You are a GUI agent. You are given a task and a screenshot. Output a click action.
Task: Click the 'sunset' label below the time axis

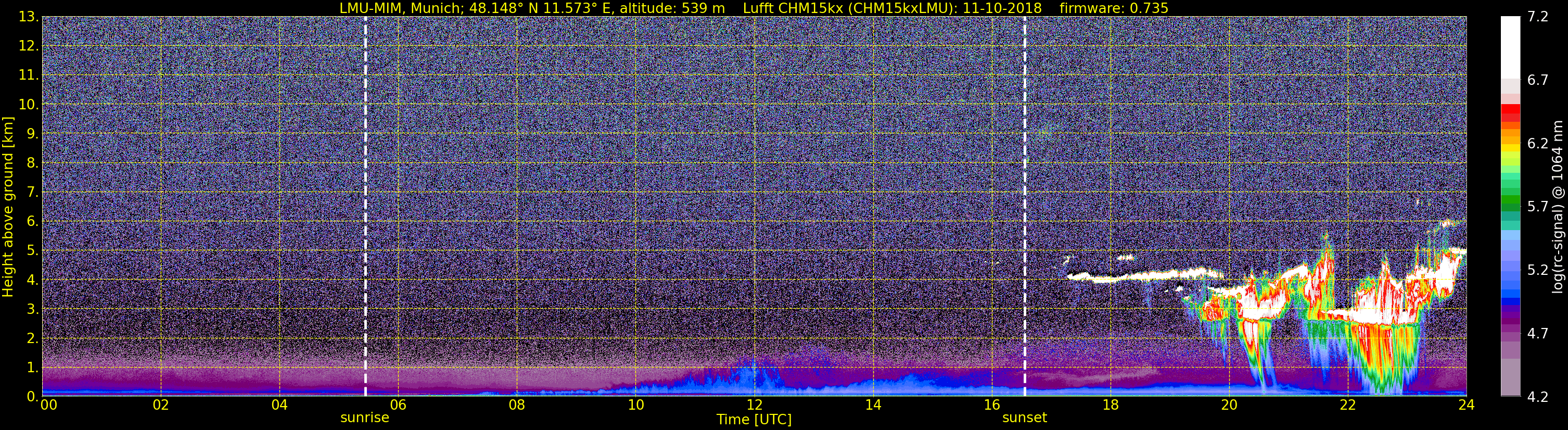click(1025, 418)
